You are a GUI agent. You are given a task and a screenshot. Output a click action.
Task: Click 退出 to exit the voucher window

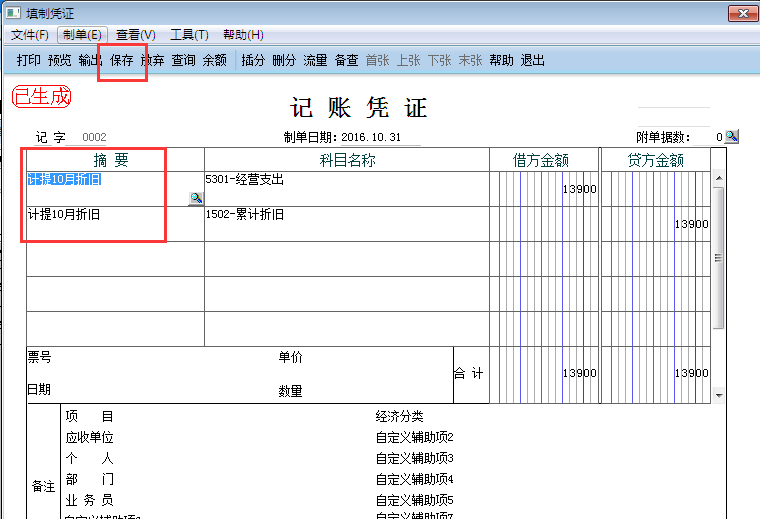point(533,61)
